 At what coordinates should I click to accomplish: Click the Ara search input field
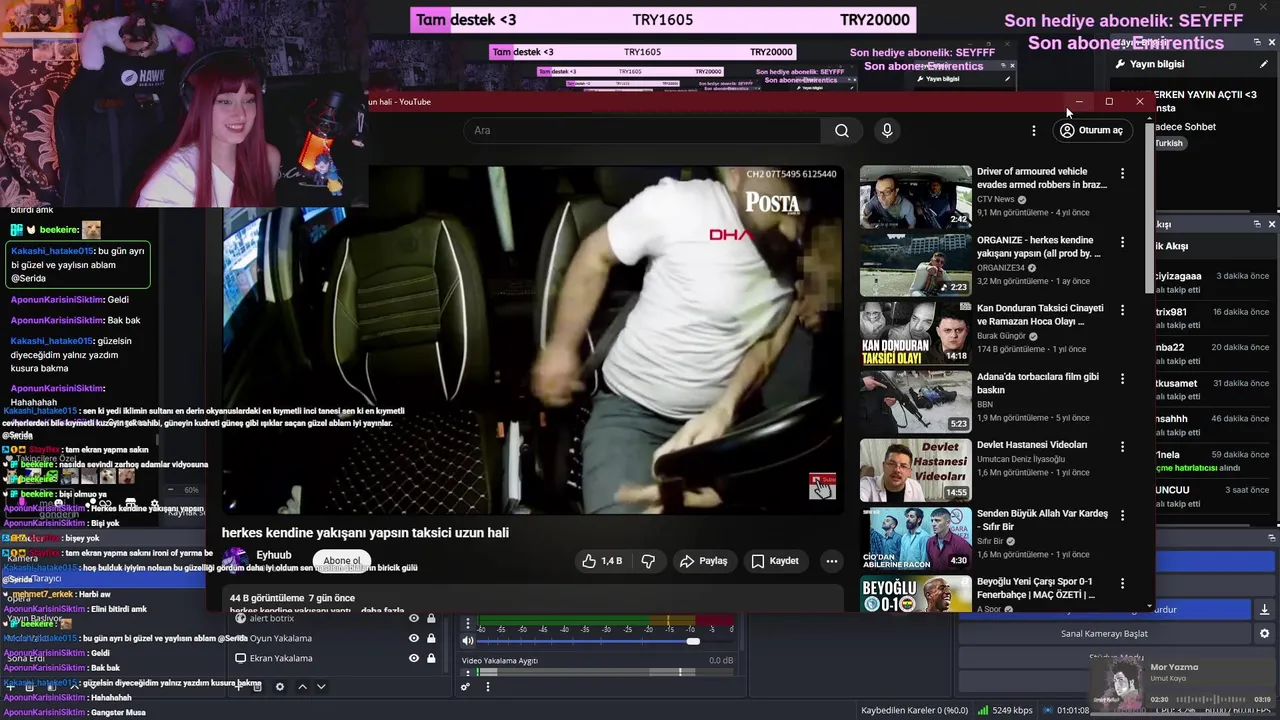[x=641, y=130]
